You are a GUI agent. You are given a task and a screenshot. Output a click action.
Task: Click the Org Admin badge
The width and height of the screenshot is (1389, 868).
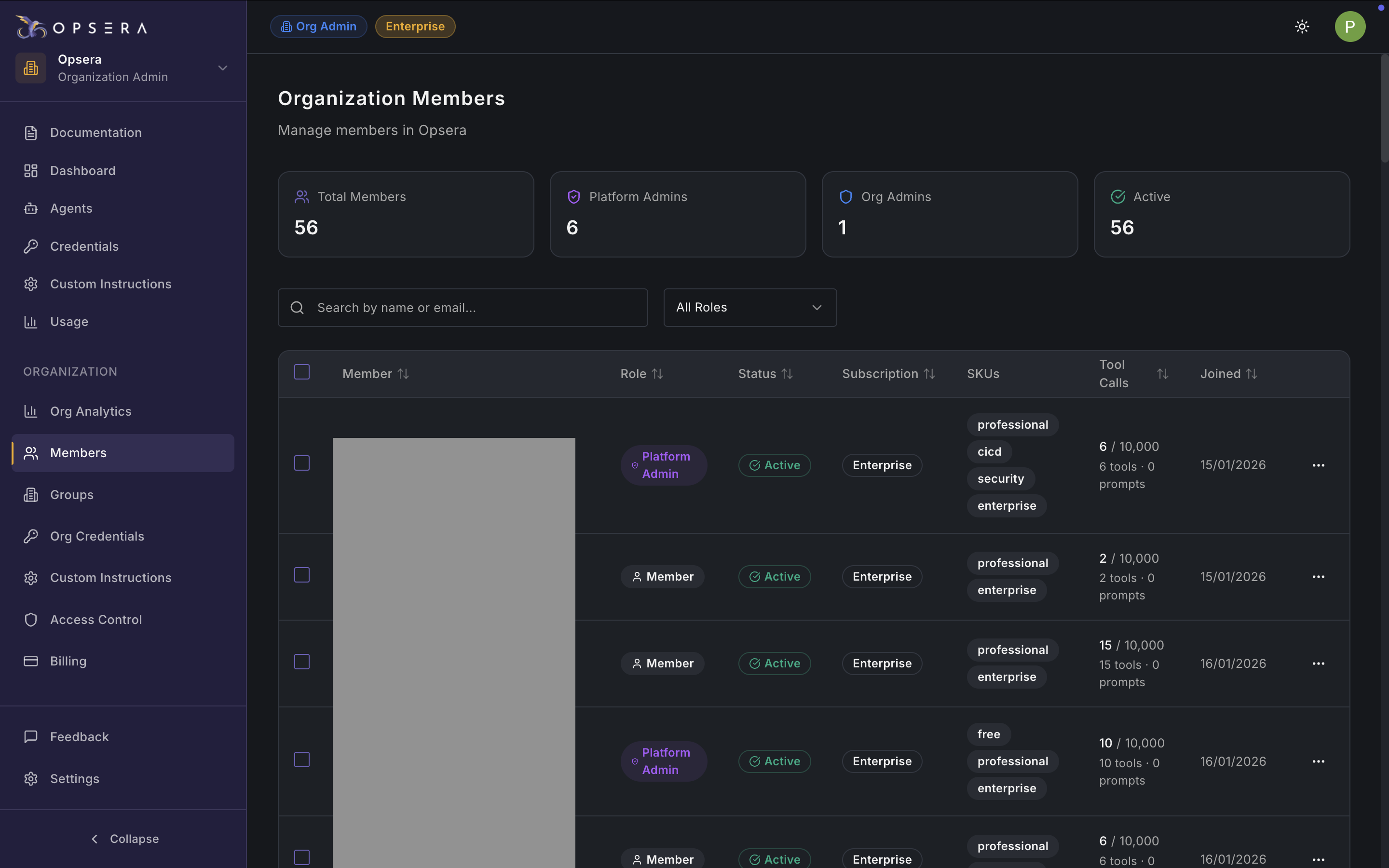[318, 27]
